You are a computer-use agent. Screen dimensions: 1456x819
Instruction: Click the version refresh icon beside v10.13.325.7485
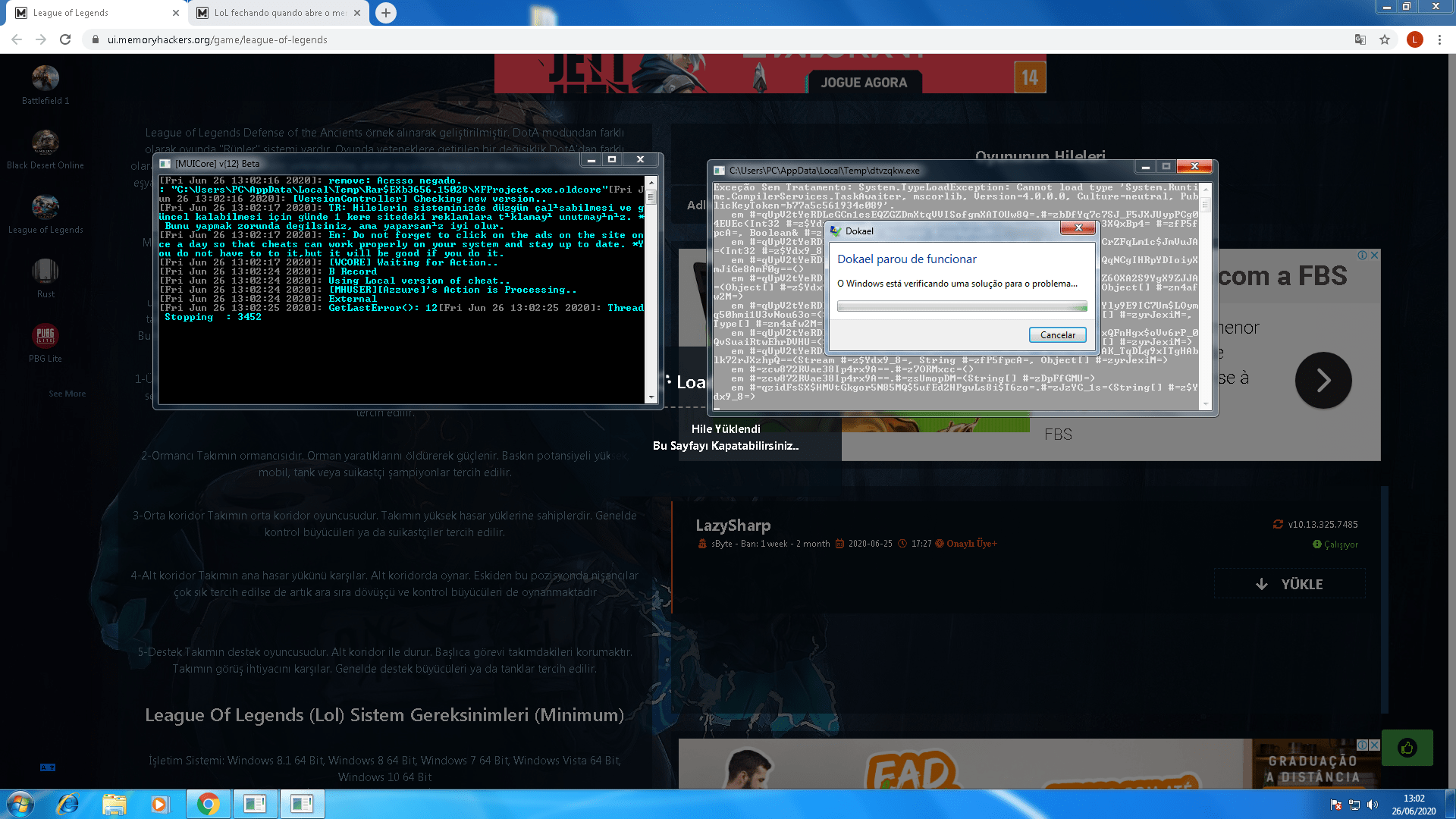pos(1278,524)
